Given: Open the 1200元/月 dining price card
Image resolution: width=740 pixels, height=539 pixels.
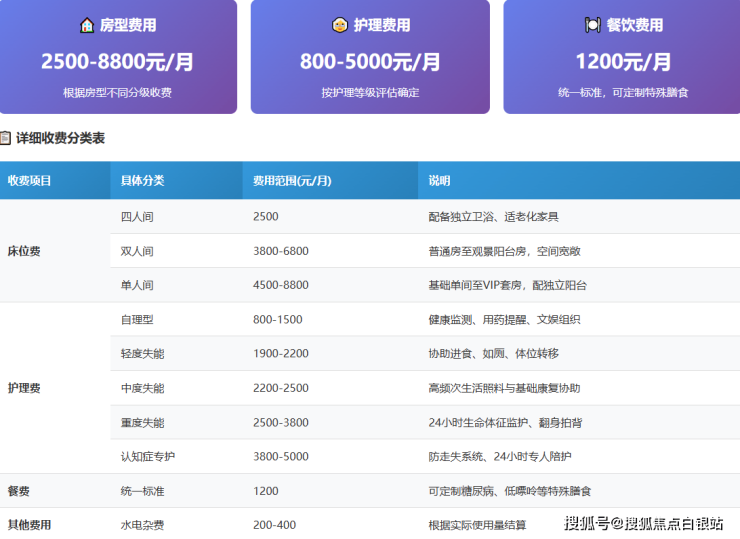Looking at the screenshot, I should pos(622,61).
